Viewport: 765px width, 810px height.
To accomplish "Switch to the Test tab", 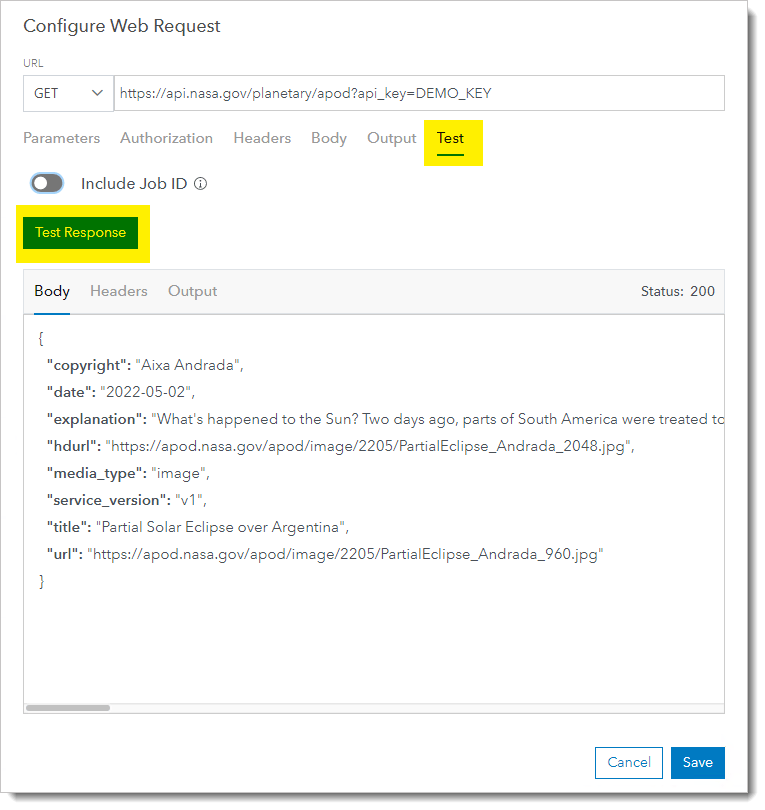I will pos(450,138).
